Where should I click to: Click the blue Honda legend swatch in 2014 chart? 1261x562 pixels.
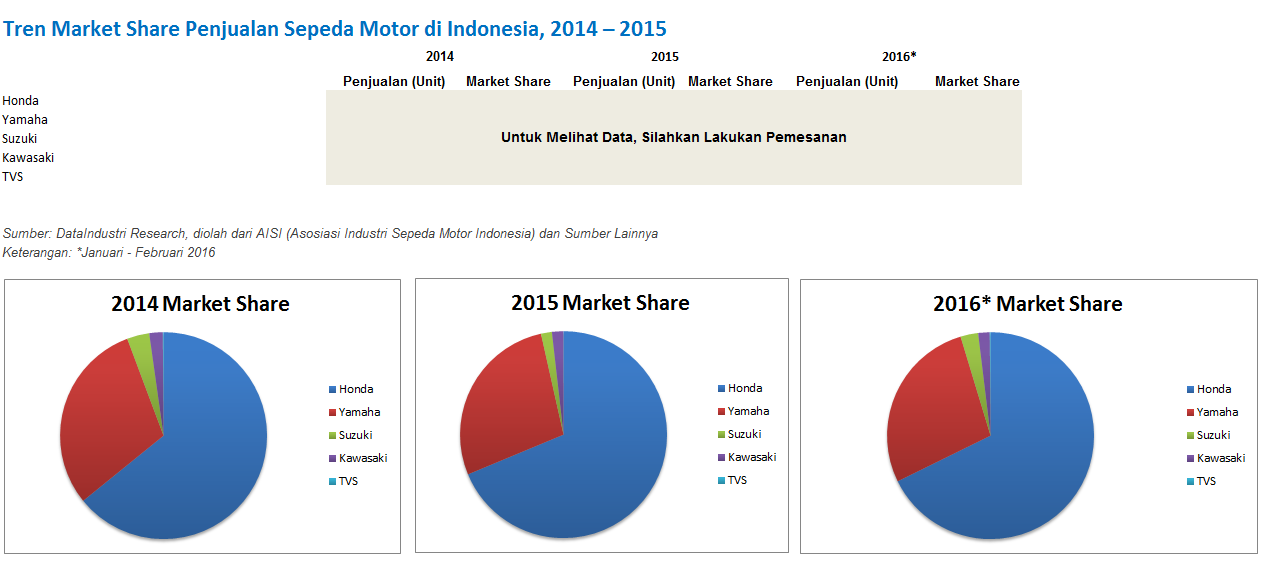[x=332, y=390]
